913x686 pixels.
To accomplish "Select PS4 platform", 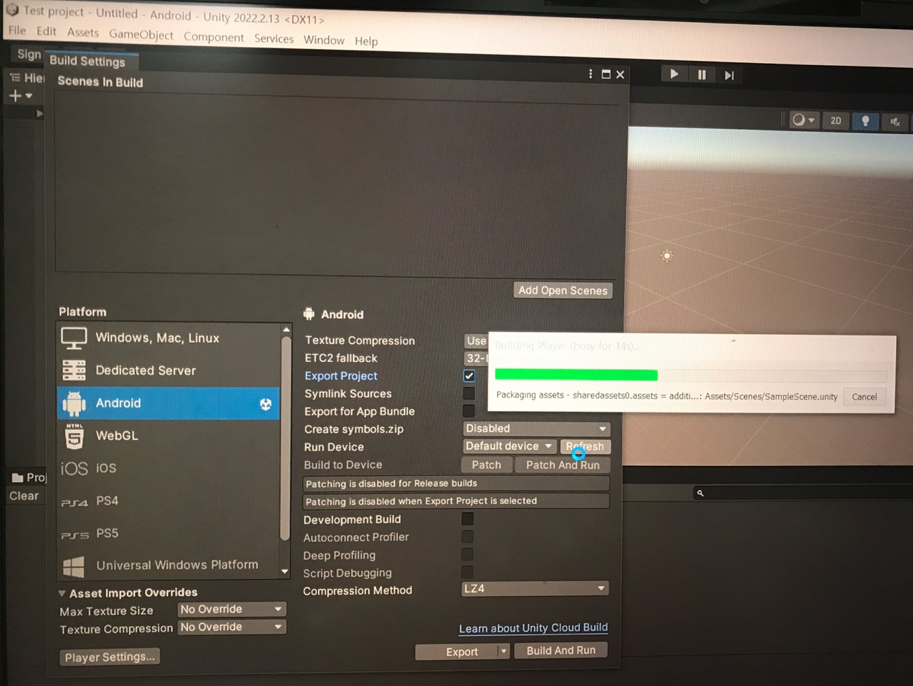I will (x=169, y=501).
